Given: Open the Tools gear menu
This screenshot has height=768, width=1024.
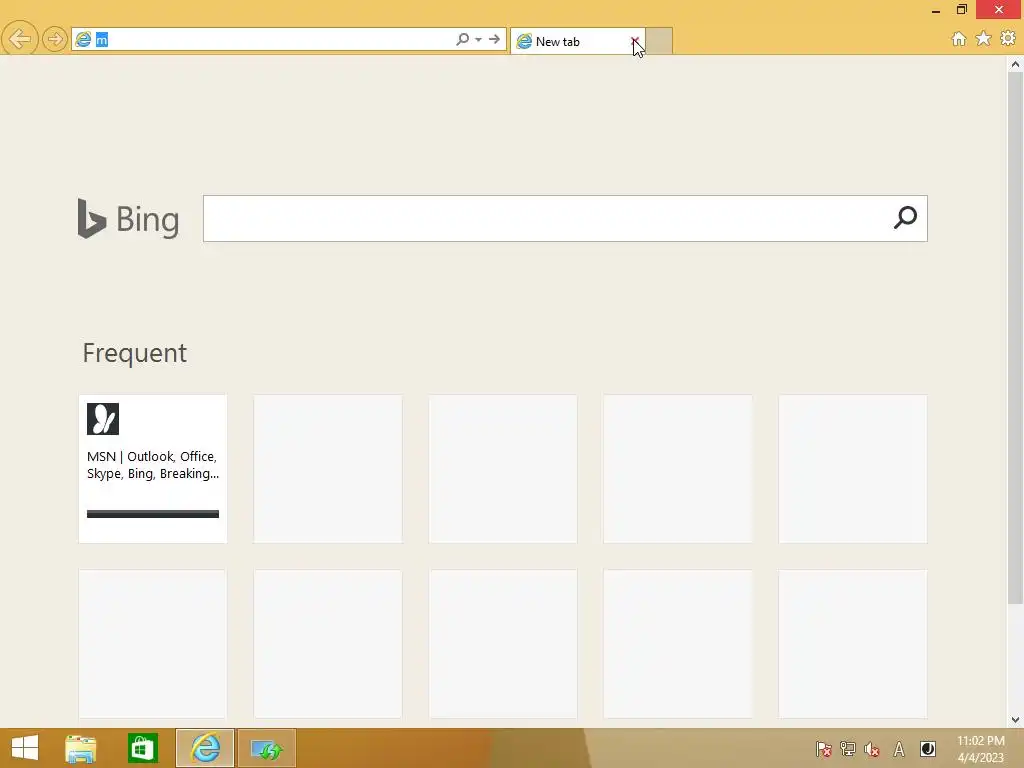Looking at the screenshot, I should point(1008,39).
